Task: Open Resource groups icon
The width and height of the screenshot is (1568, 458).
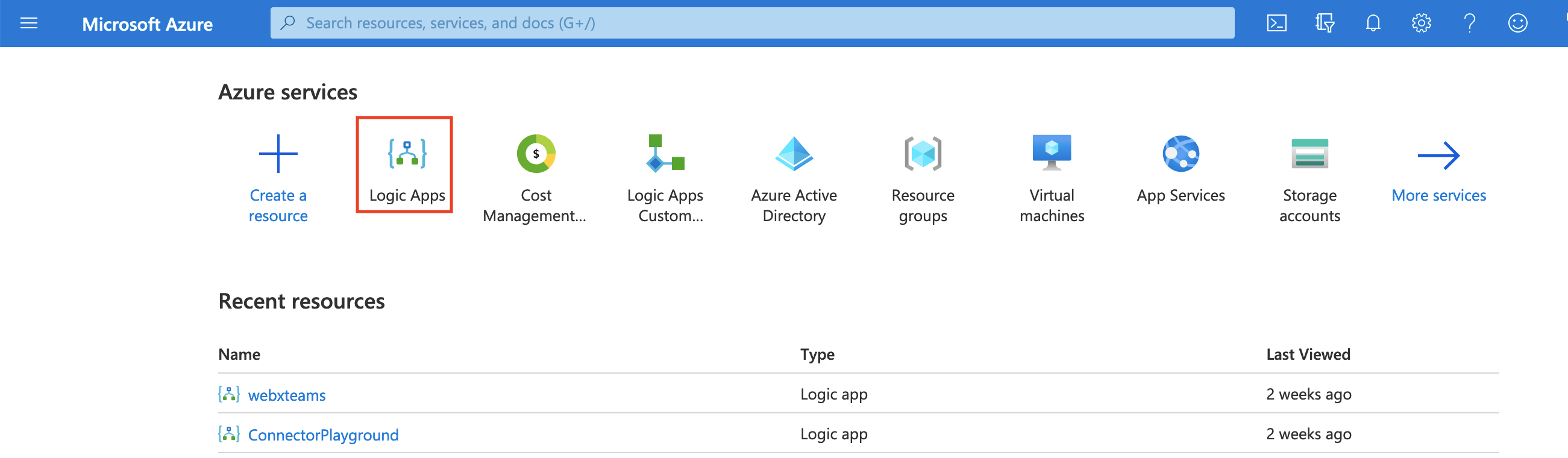Action: 923,154
